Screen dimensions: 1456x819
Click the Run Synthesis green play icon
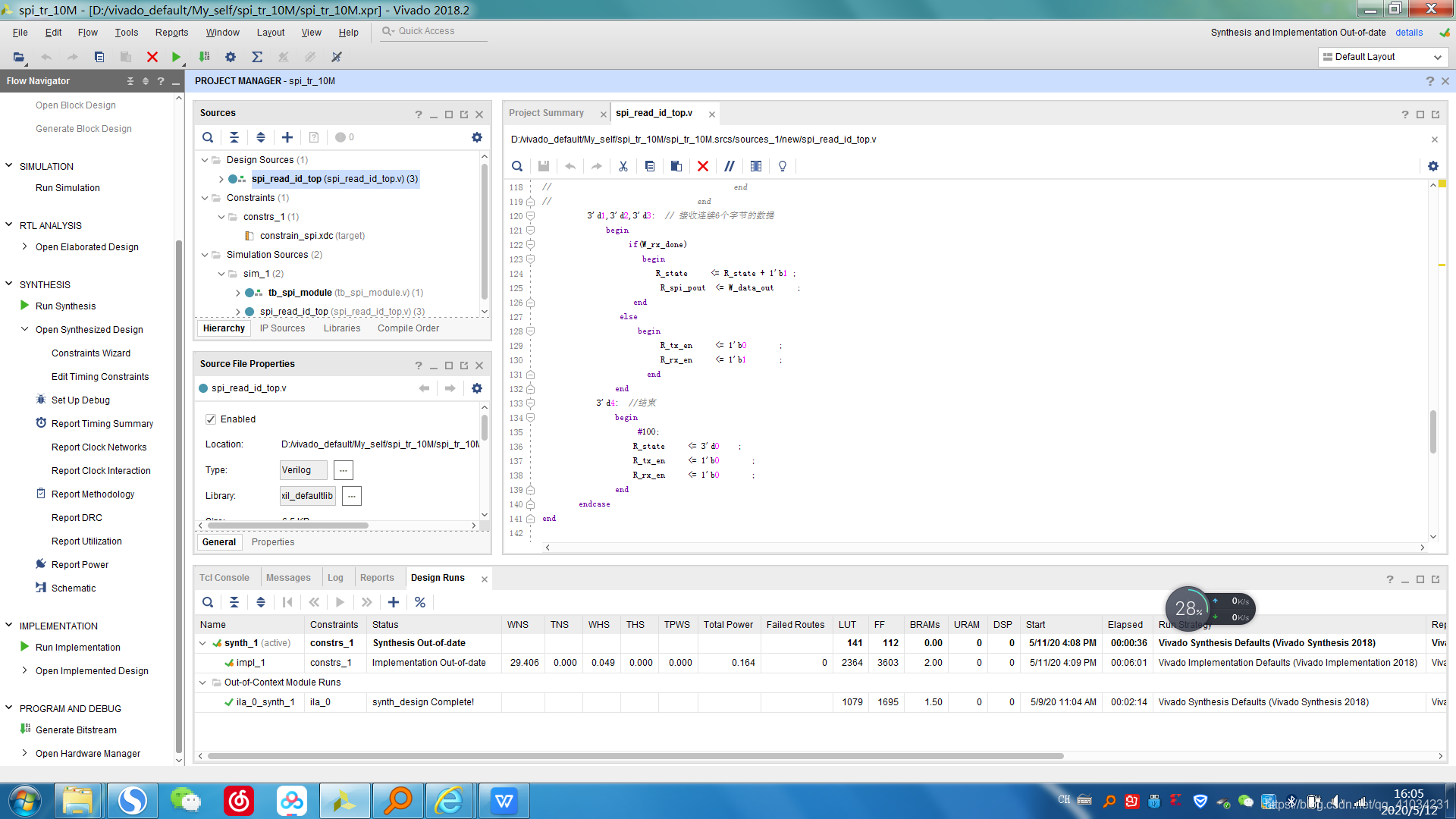(24, 306)
